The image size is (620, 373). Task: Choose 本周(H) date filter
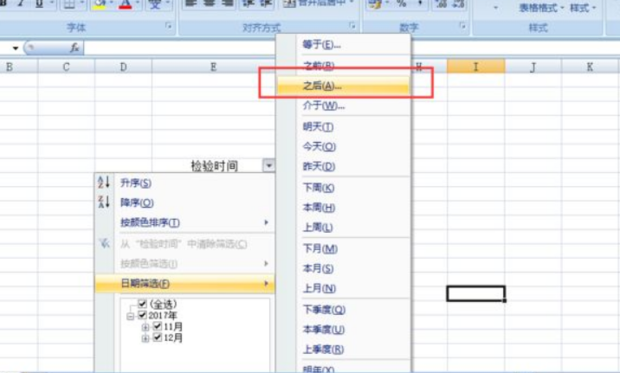pyautogui.click(x=343, y=207)
